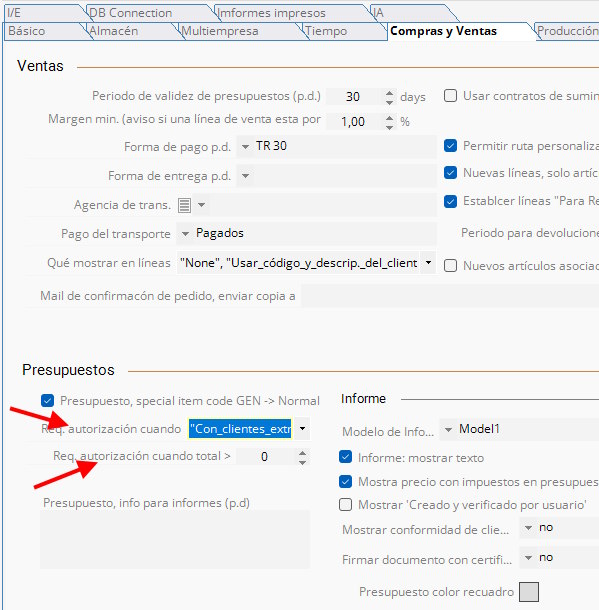The height and width of the screenshot is (610, 599).
Task: Enable Usar contratos de suministro checkbox
Action: point(450,96)
